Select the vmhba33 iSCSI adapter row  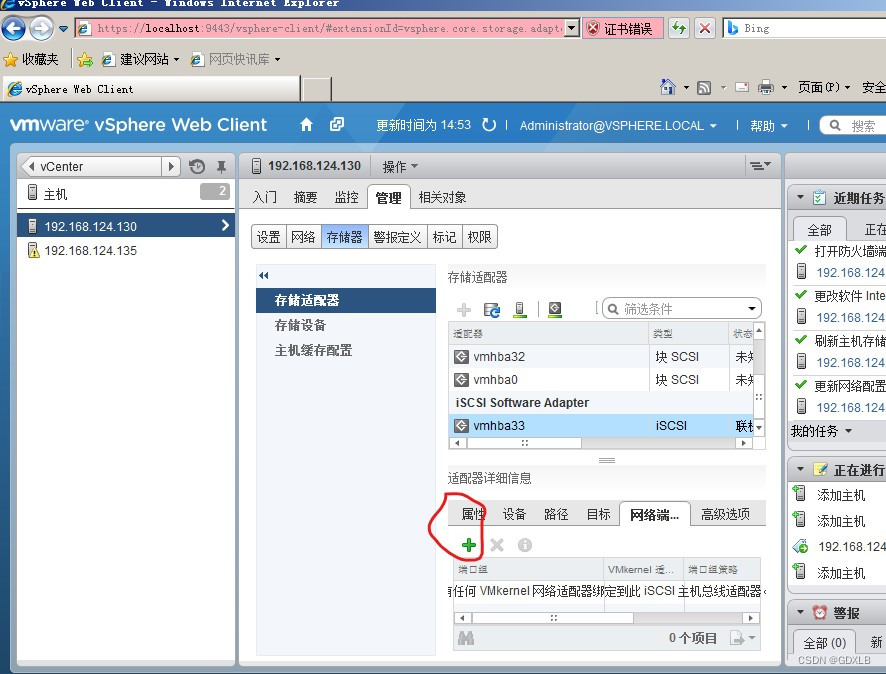point(601,425)
